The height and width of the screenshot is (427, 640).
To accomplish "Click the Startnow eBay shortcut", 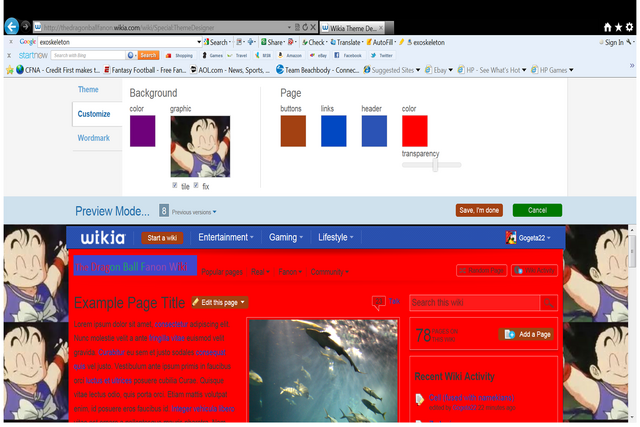I will 318,56.
